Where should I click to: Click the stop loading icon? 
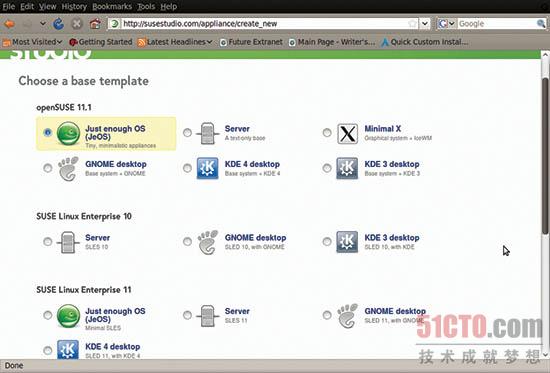pyautogui.click(x=76, y=24)
